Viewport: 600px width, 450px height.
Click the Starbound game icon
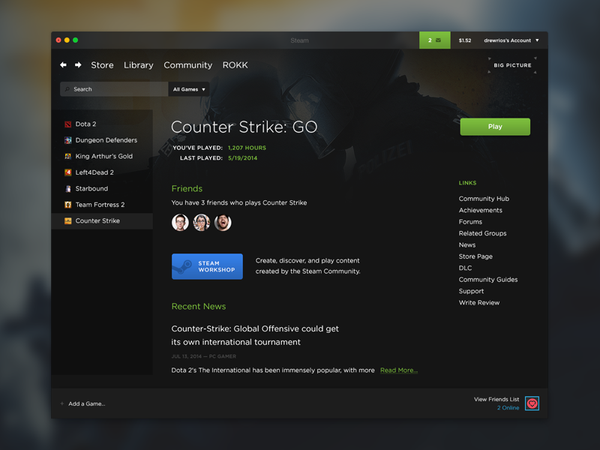68,189
